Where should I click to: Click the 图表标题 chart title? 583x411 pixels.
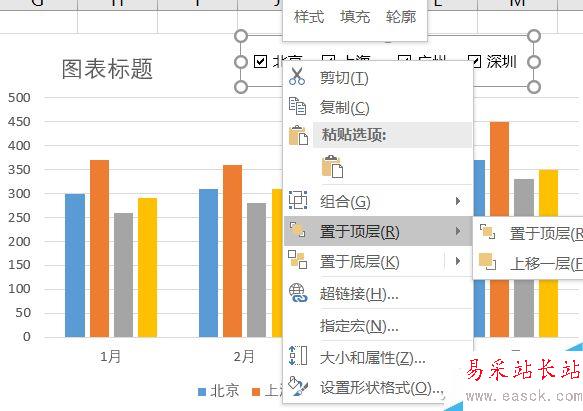107,69
